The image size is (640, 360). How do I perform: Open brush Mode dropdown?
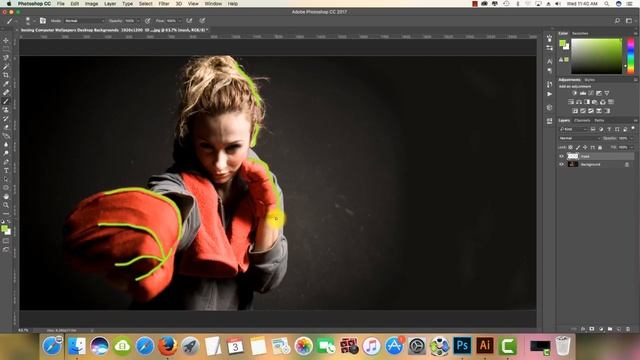click(84, 20)
